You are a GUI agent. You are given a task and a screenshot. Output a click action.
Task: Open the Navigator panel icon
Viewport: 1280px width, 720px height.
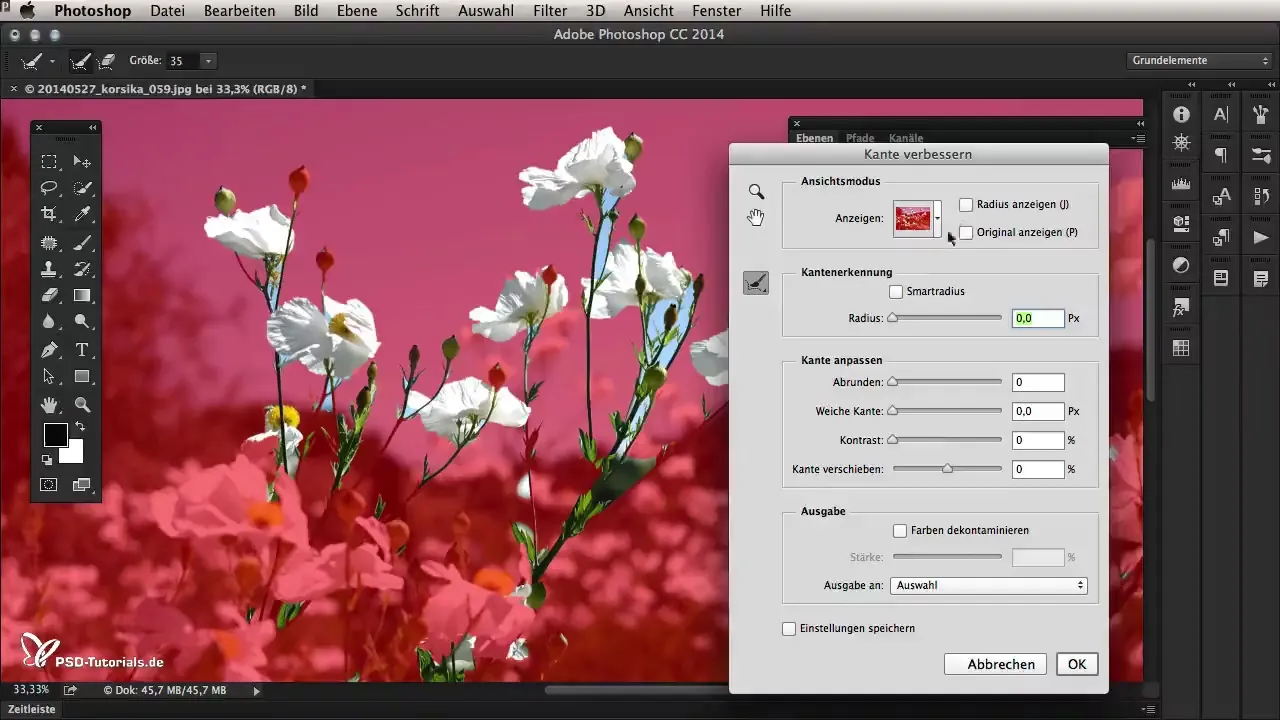(1181, 142)
